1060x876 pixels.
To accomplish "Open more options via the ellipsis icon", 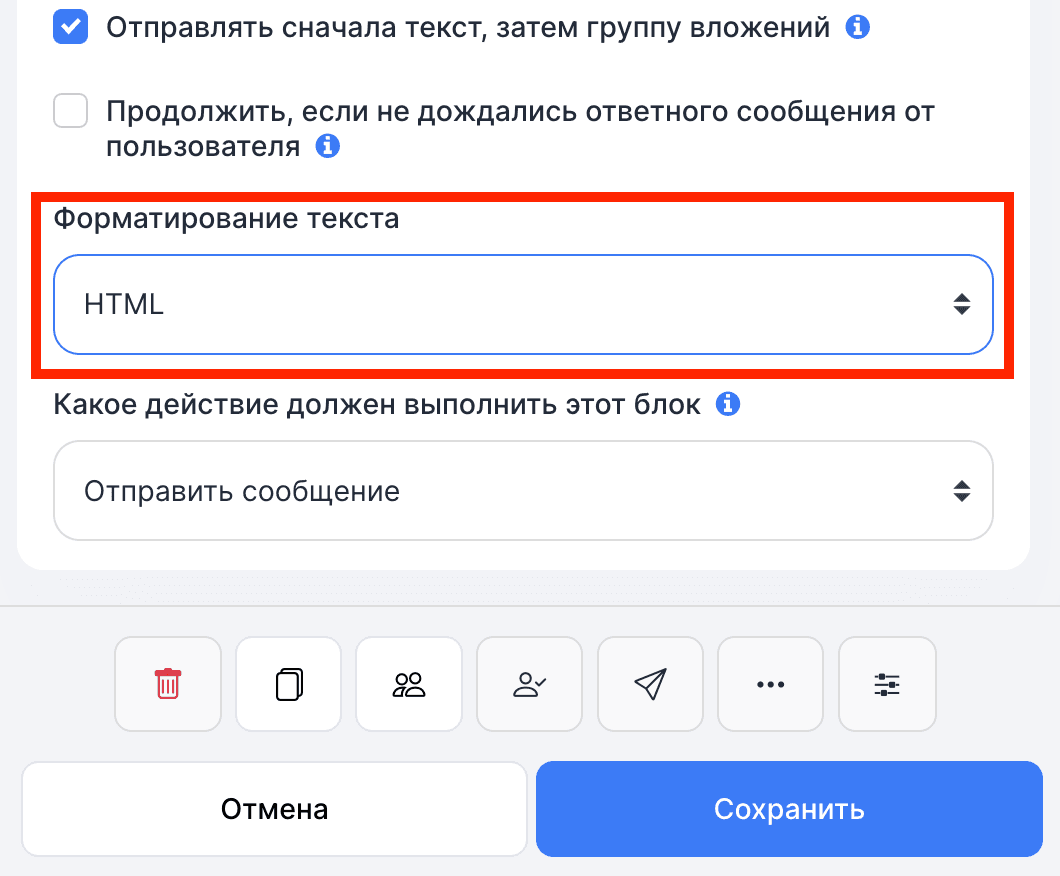I will [770, 684].
